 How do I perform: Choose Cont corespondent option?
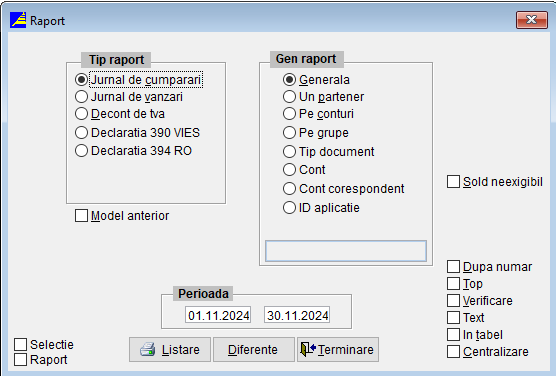pos(289,189)
